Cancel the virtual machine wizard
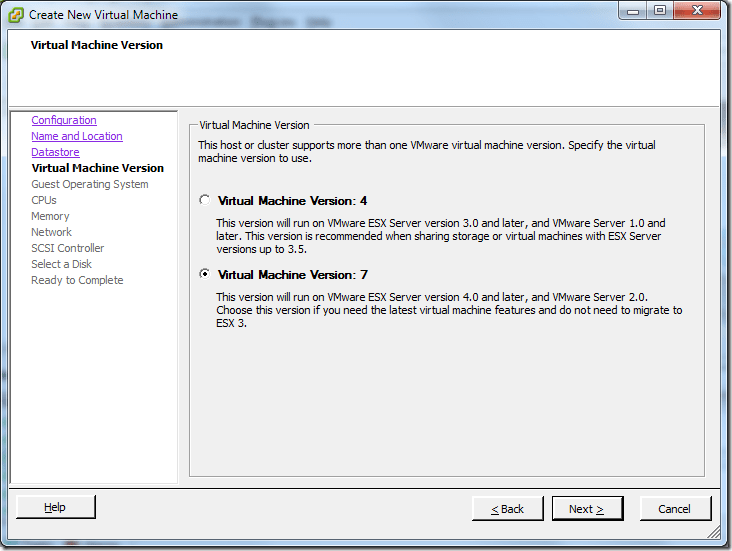Screen dimensions: 732x551 coord(675,509)
